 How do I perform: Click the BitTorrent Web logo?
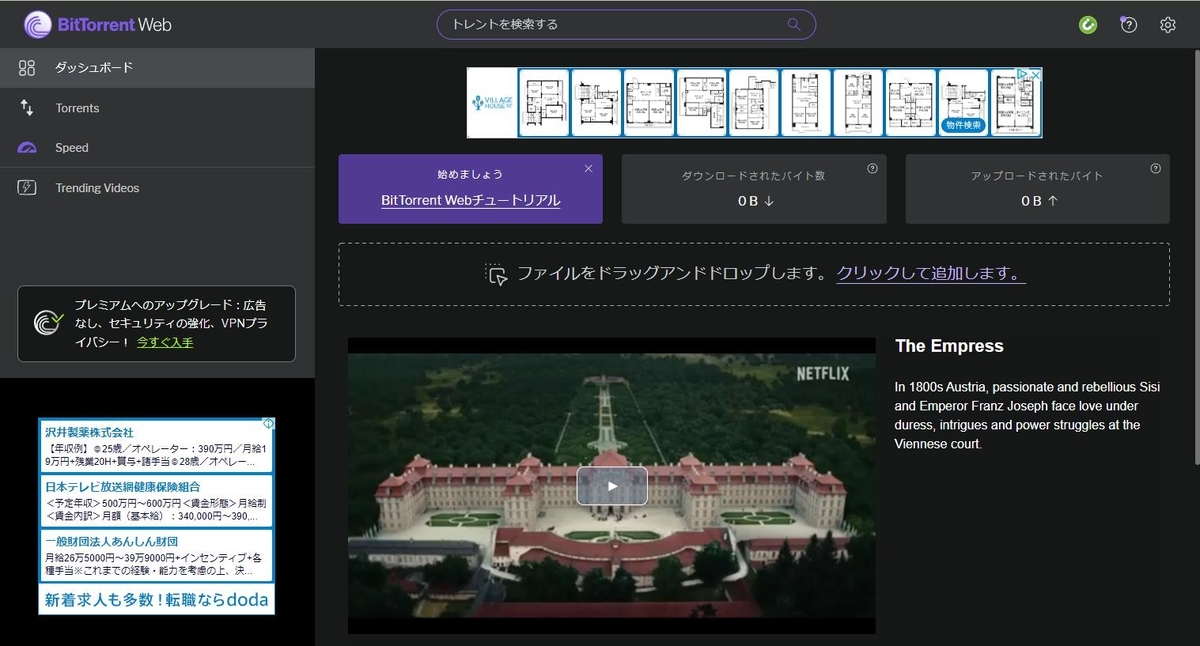click(97, 24)
